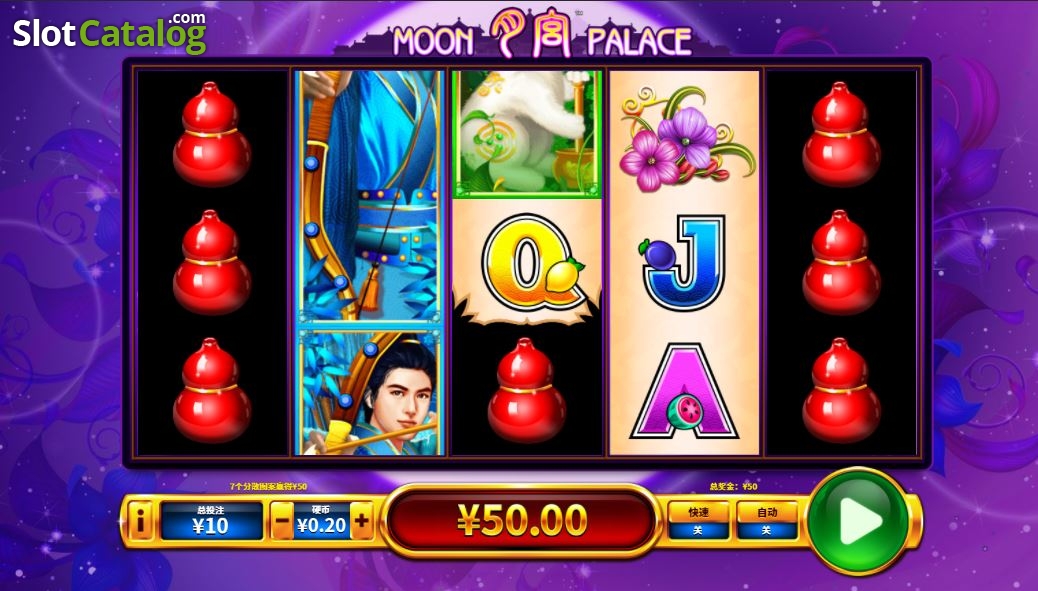Click the white rabbit symbol
1038x591 pixels.
pyautogui.click(x=527, y=134)
